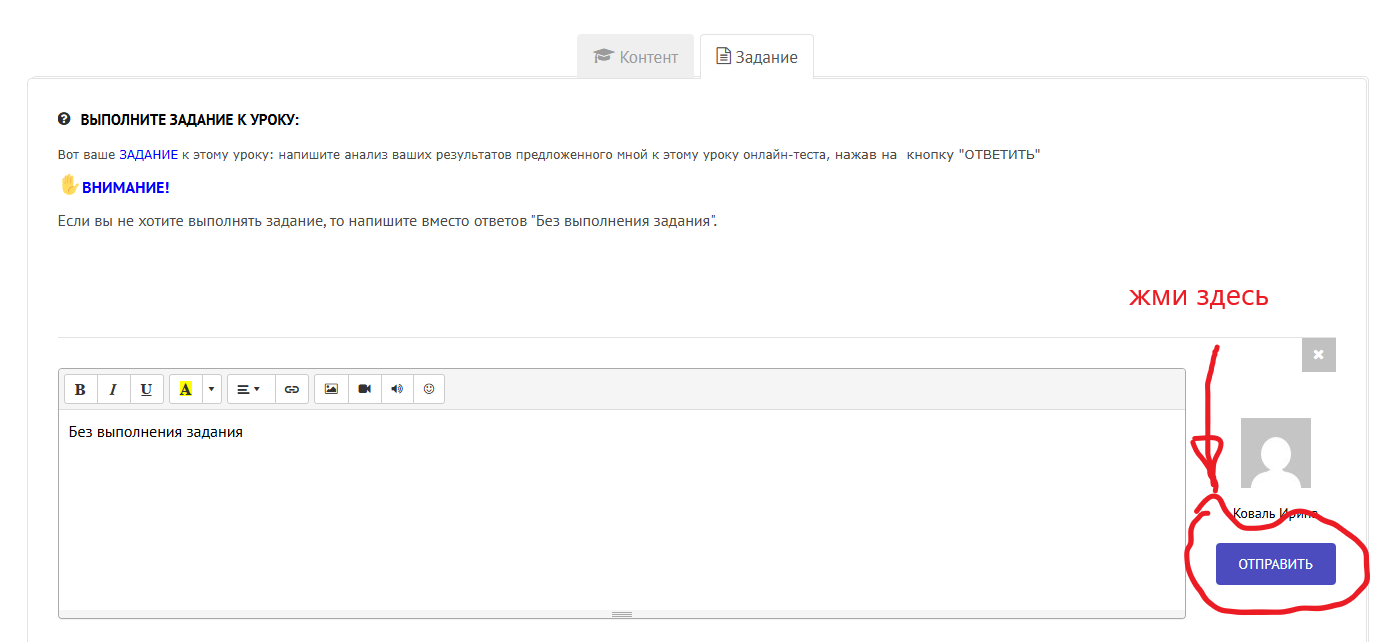Toggle bold formatting in the editor
The width and height of the screenshot is (1374, 642).
81,390
